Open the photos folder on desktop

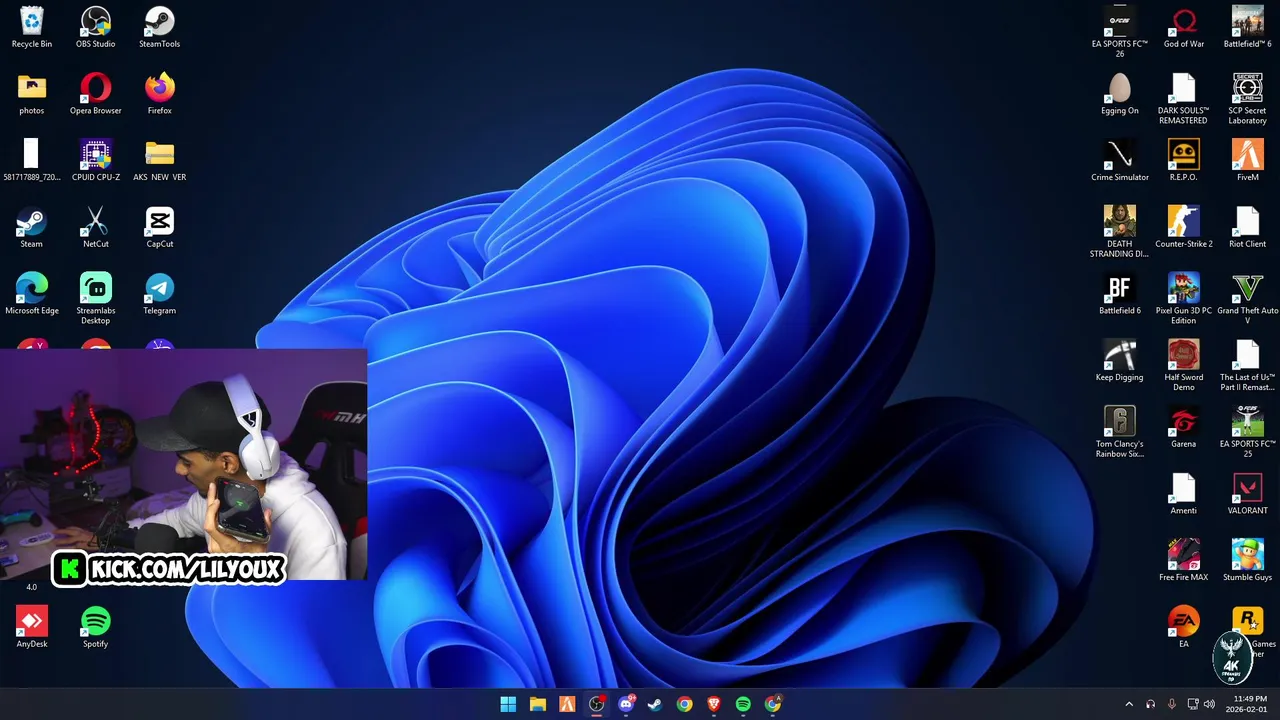32,94
